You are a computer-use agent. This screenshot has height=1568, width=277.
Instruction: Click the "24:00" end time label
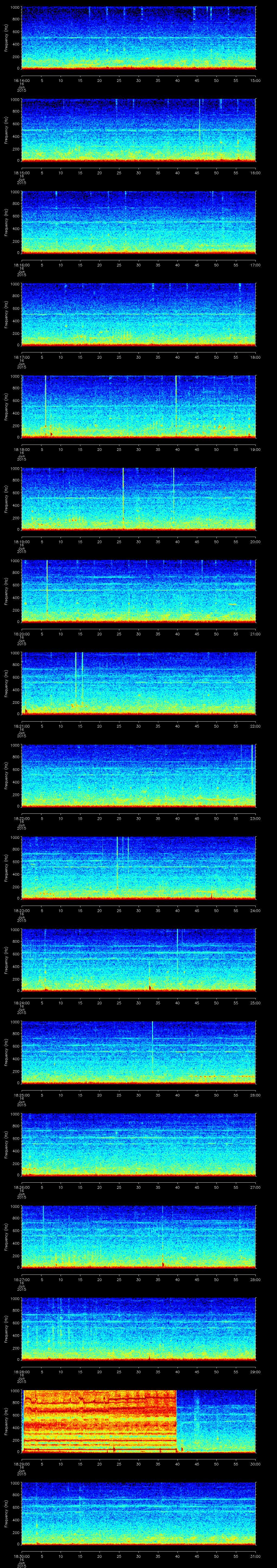[x=256, y=910]
